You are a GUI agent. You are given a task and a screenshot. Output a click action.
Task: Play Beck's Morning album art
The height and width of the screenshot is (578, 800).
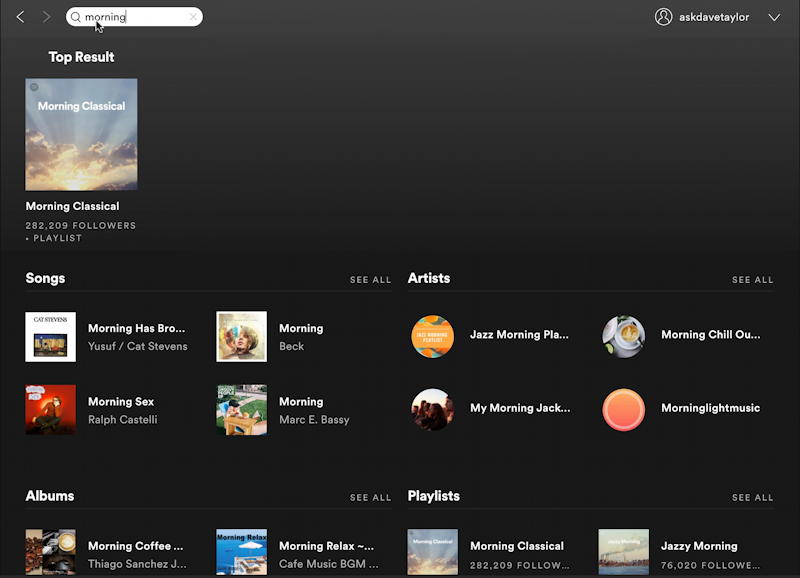click(x=241, y=337)
